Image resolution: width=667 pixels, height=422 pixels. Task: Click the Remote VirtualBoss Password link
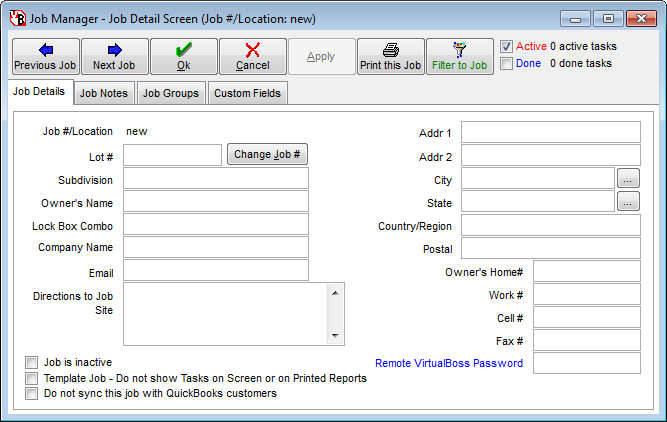(449, 363)
